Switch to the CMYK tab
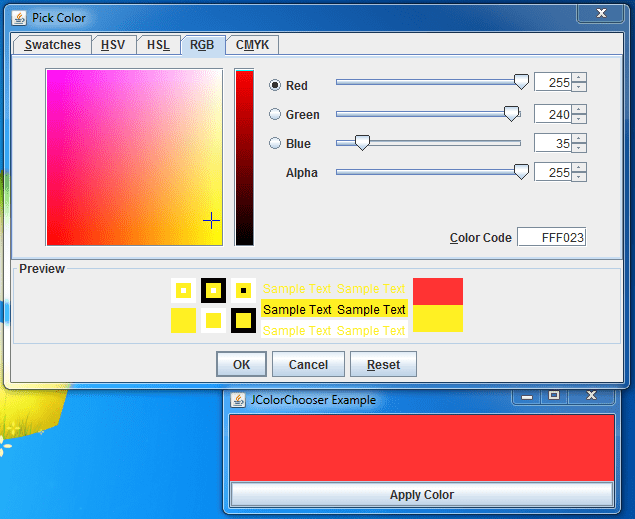Screen dimensions: 635x519 pyautogui.click(x=252, y=45)
